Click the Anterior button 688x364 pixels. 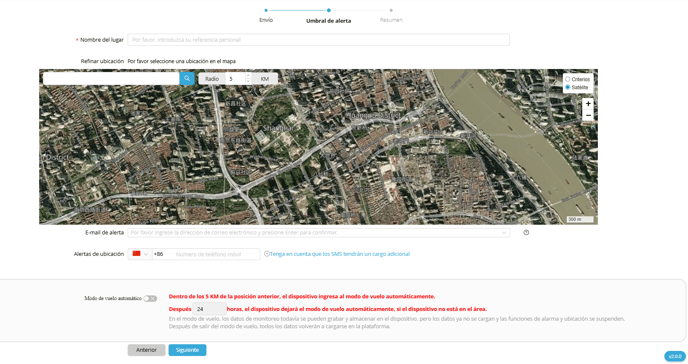pyautogui.click(x=146, y=350)
